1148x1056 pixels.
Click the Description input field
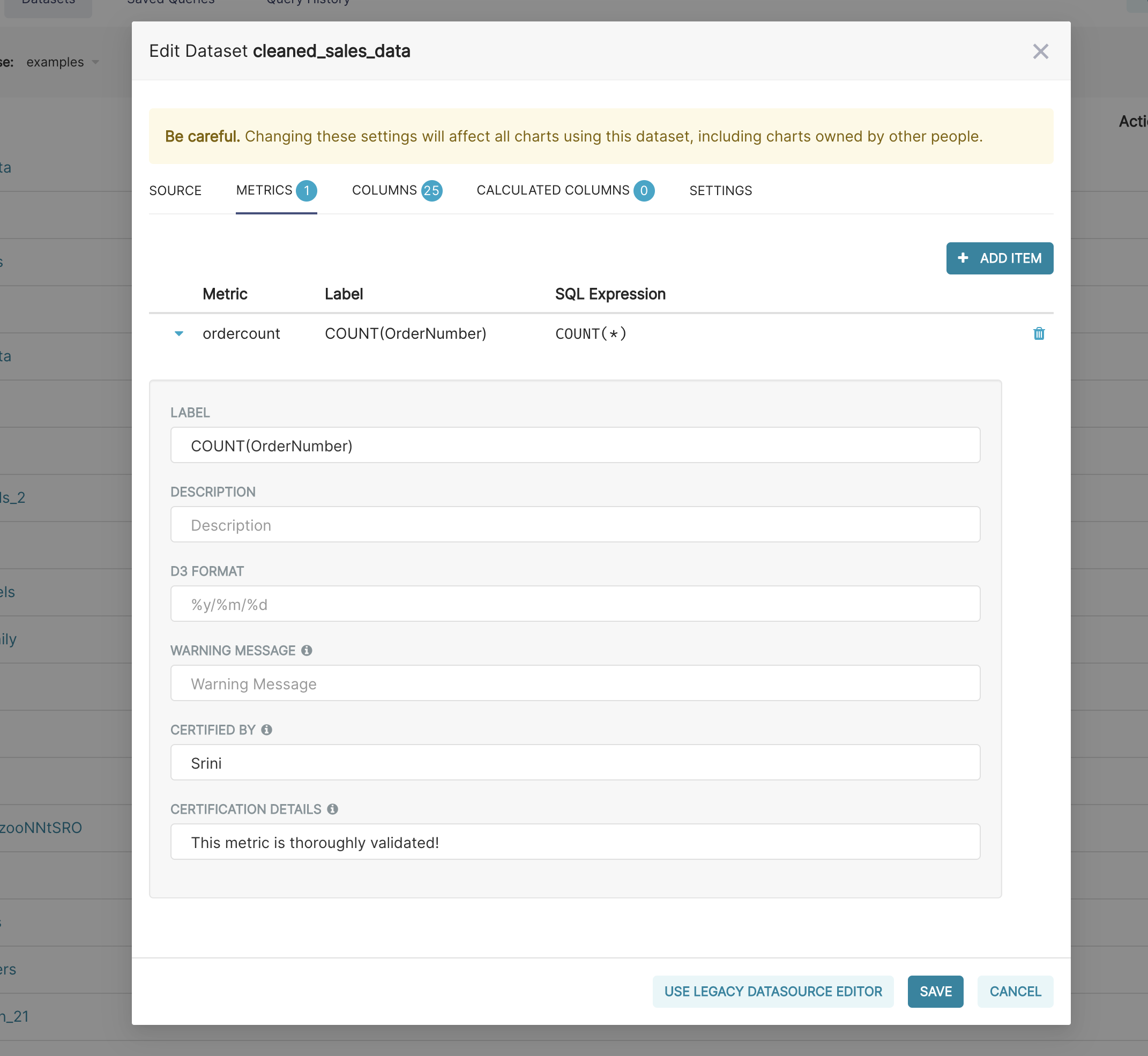tap(575, 524)
